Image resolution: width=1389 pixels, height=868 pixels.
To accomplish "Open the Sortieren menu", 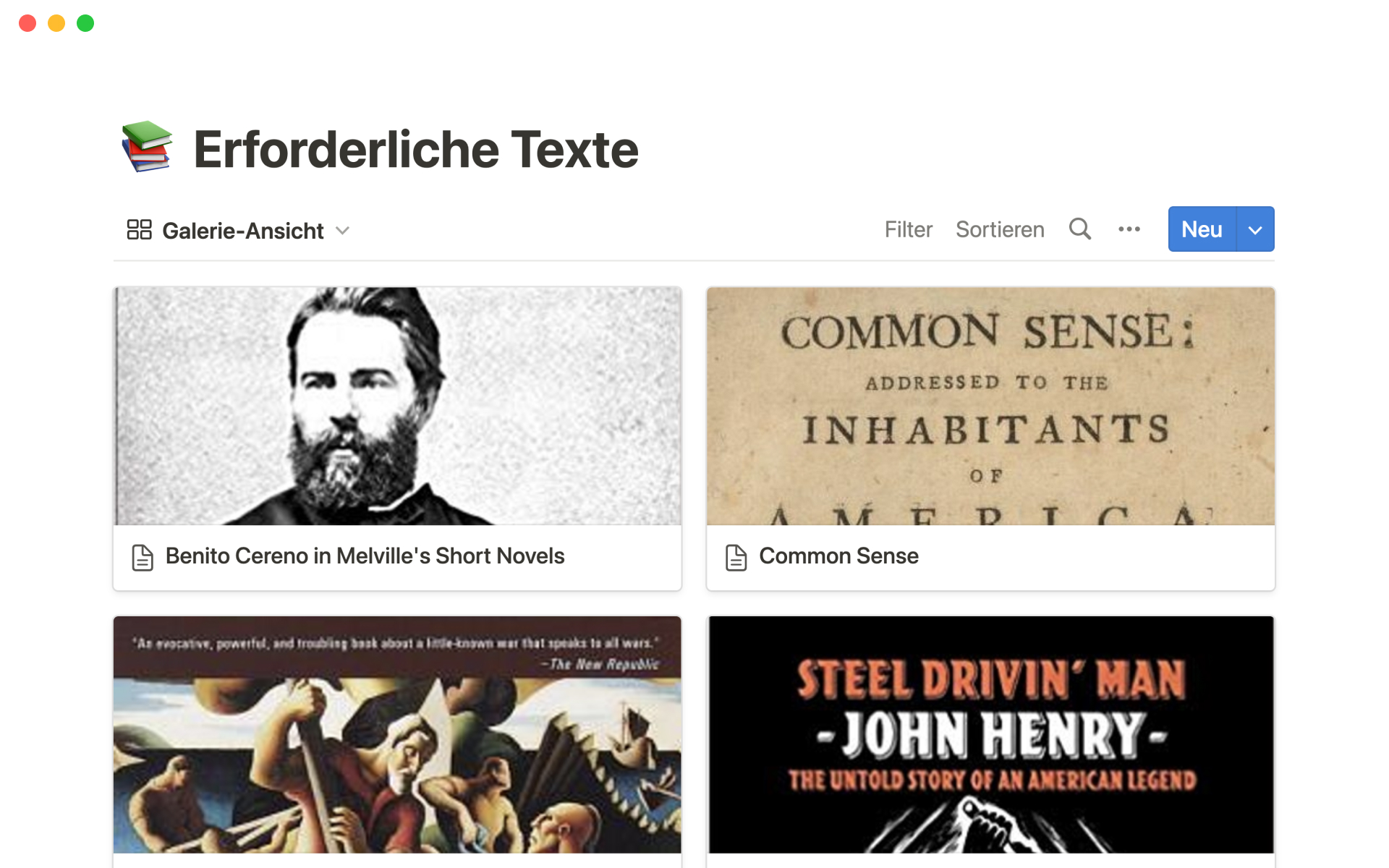I will click(x=1000, y=229).
